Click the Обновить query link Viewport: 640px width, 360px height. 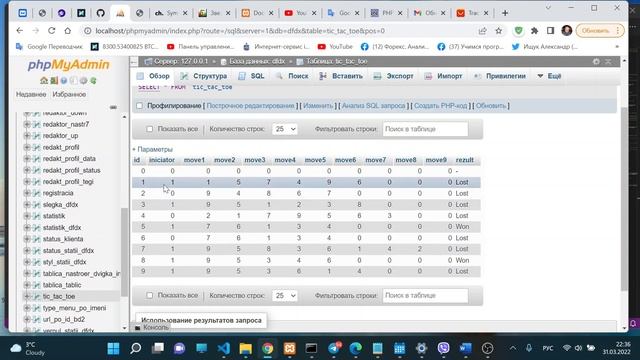[x=491, y=106]
